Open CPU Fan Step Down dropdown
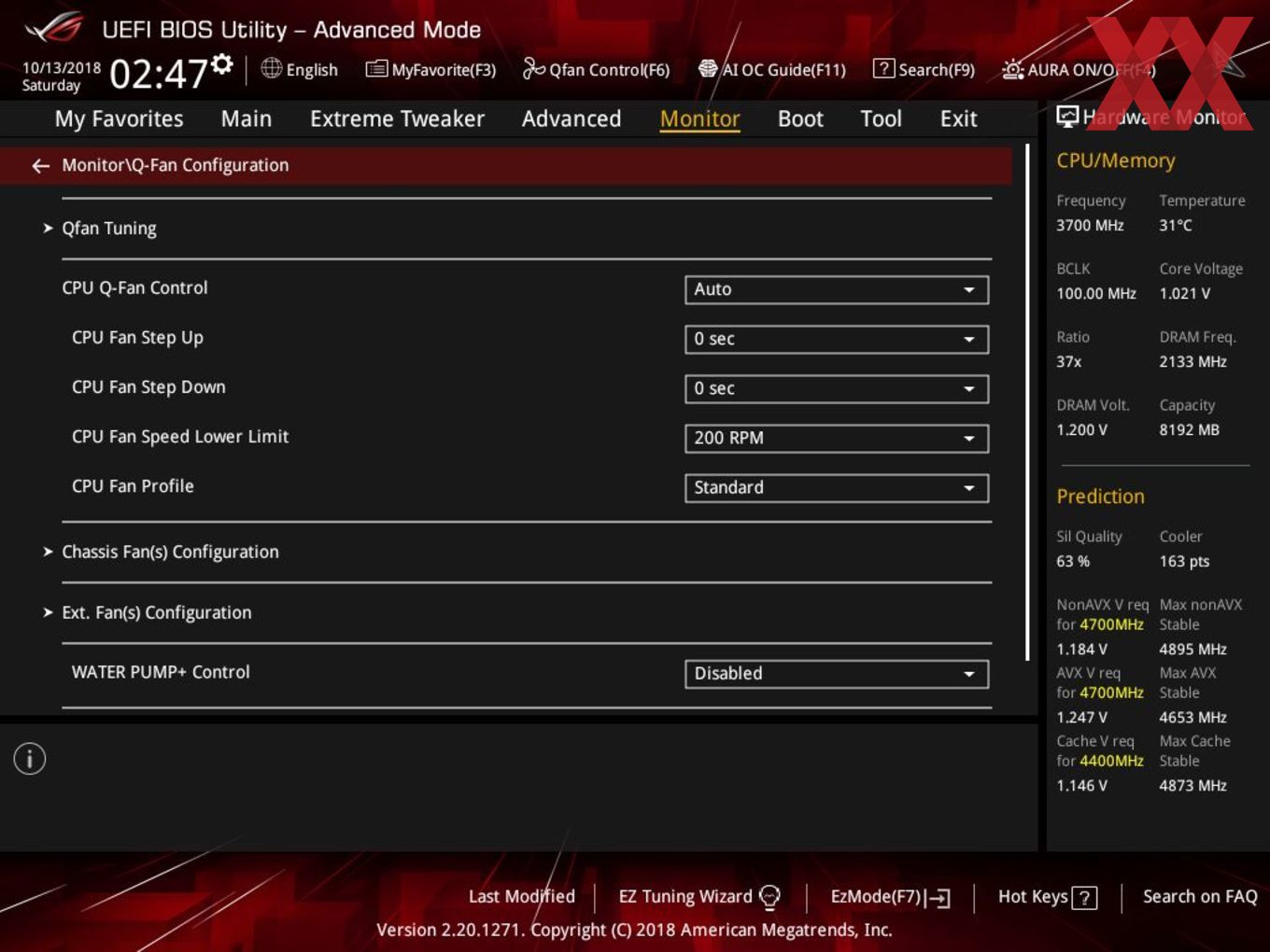The width and height of the screenshot is (1270, 952). 837,388
